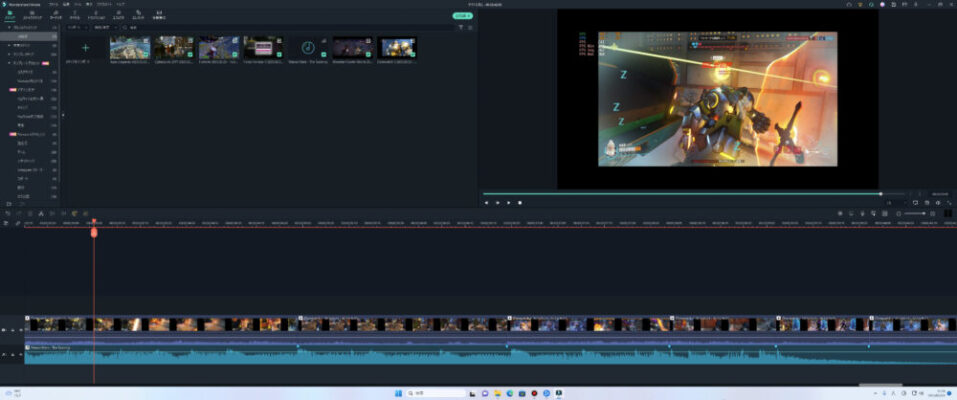Toggle visibility eye on the video track
The width and height of the screenshot is (957, 400).
pos(20,330)
